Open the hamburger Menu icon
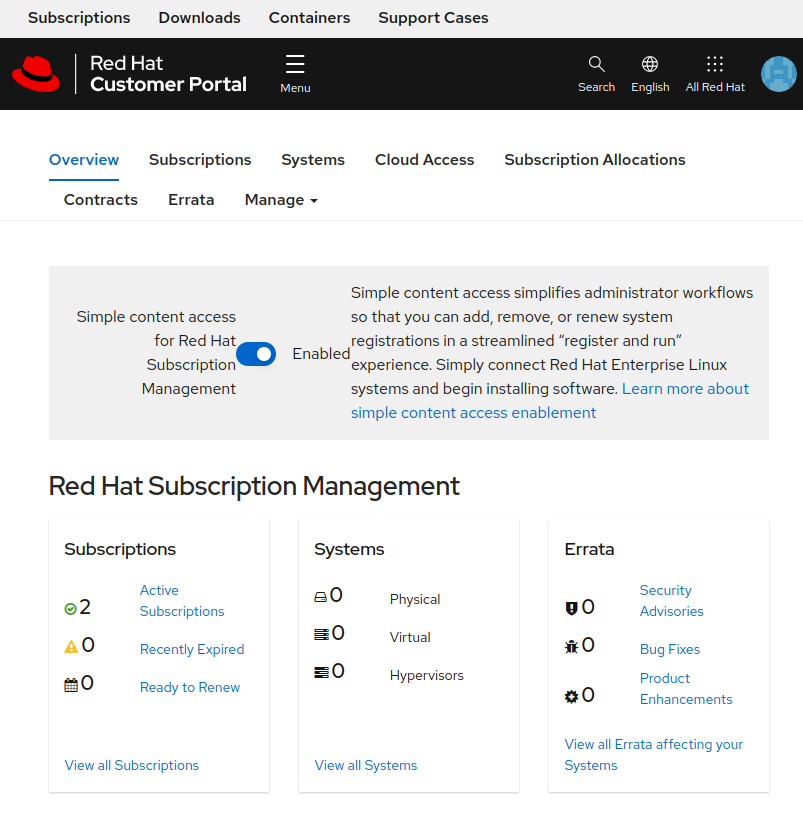This screenshot has height=821, width=803. [295, 65]
